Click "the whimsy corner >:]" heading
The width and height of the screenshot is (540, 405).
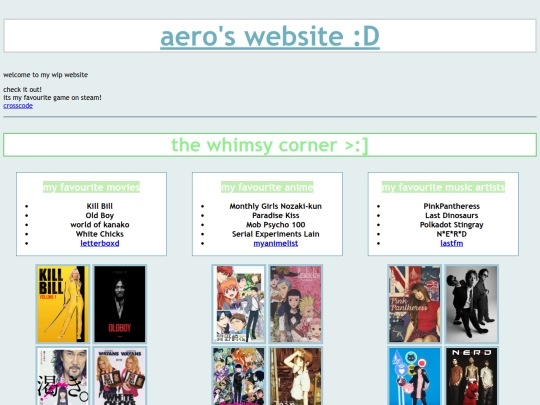[x=270, y=145]
